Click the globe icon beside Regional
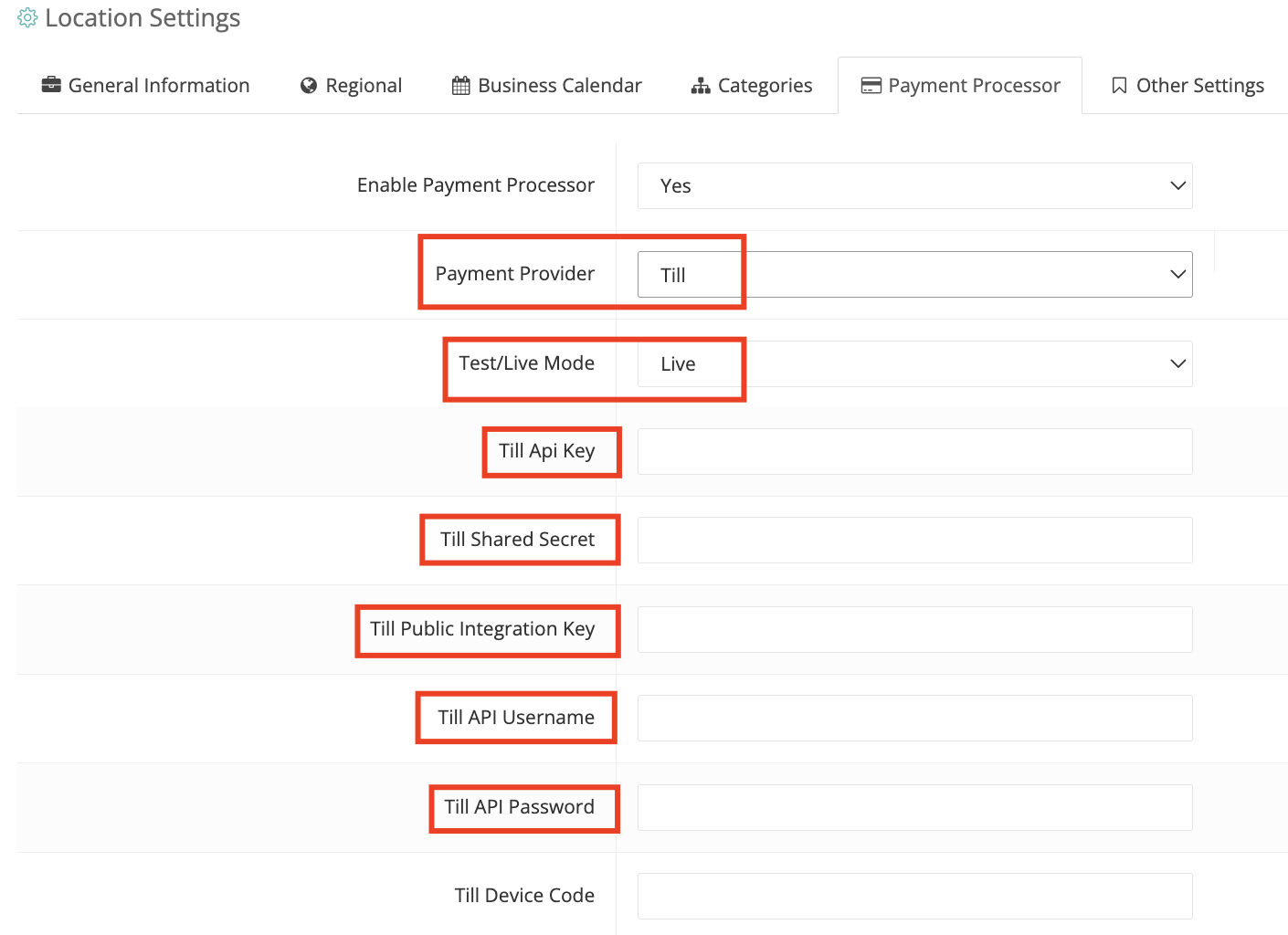This screenshot has height=935, width=1288. coord(309,85)
